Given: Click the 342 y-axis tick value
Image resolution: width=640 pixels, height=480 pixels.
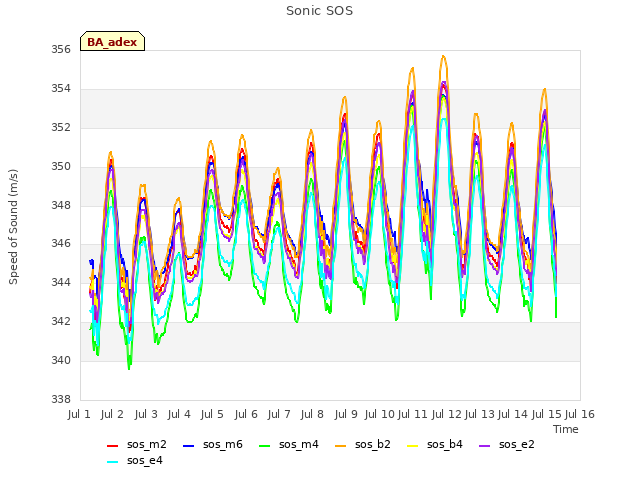Looking at the screenshot, I should tap(61, 321).
